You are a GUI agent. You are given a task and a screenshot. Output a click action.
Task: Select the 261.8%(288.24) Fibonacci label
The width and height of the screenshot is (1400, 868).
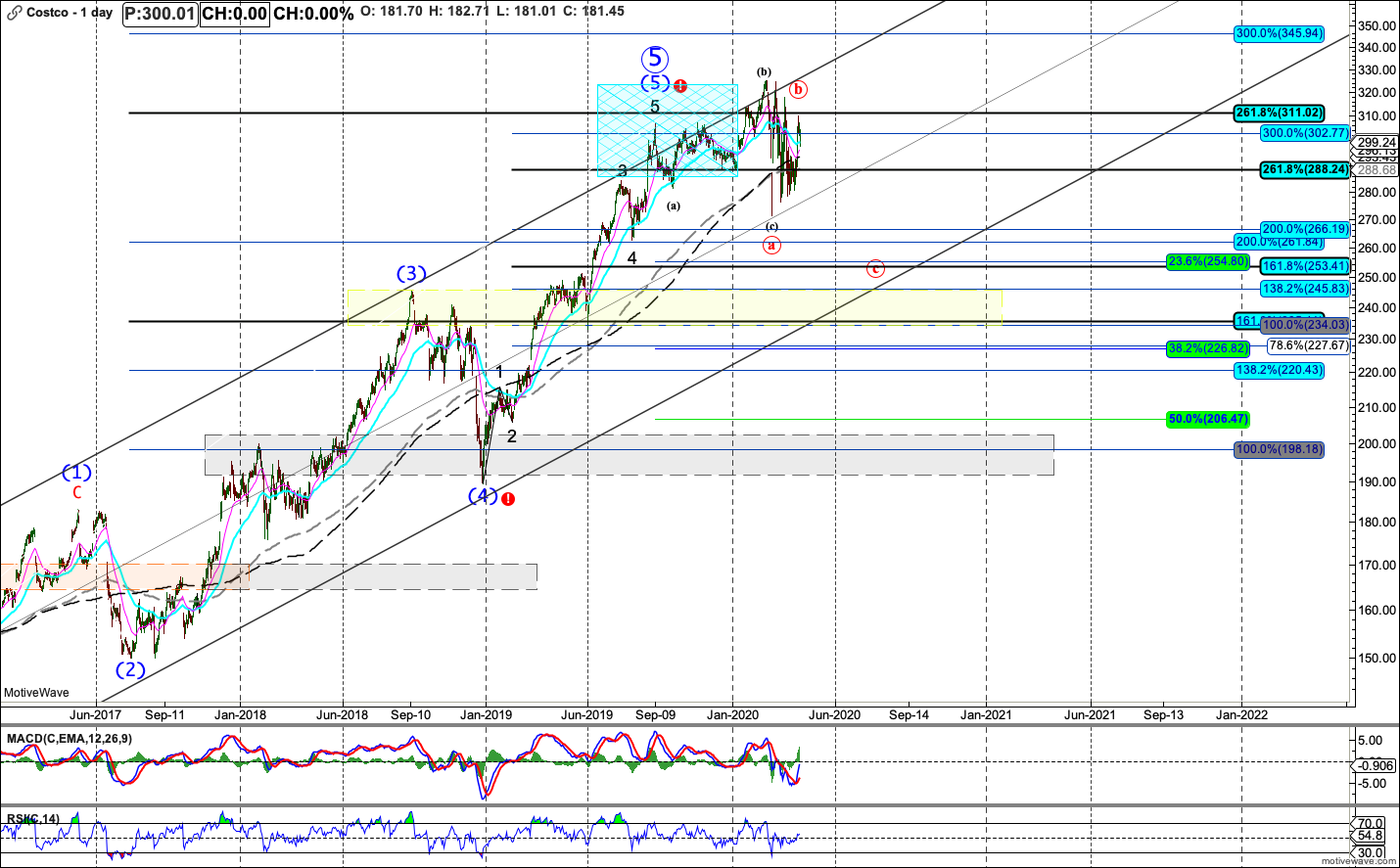(x=1305, y=169)
